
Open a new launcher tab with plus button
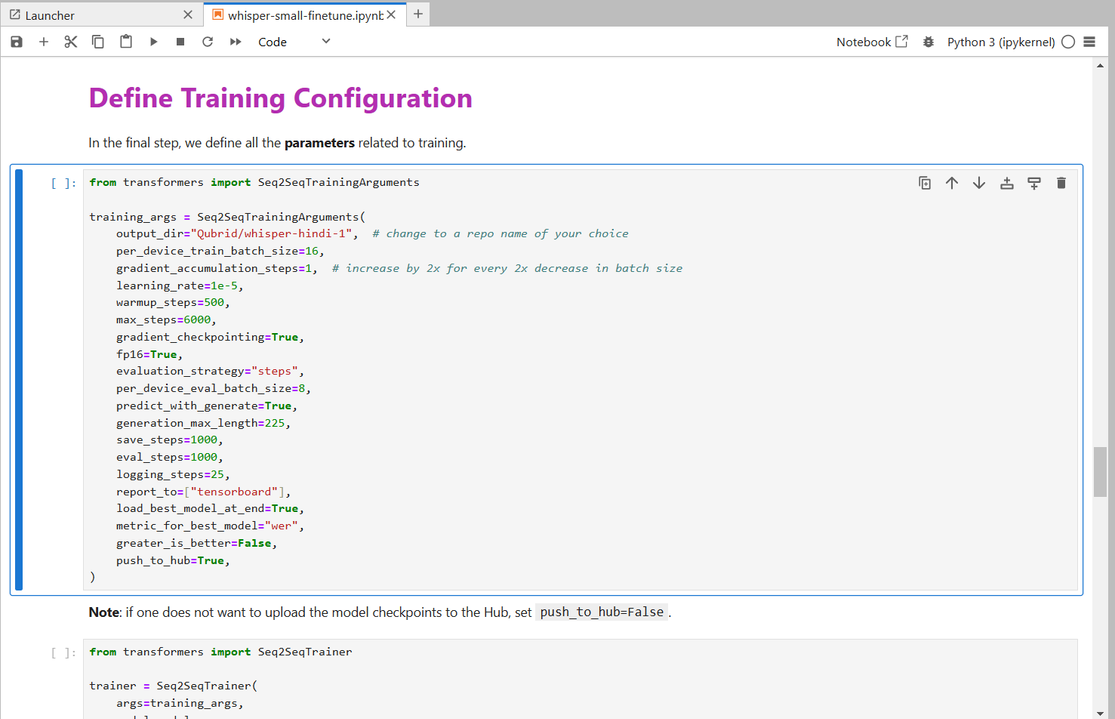[x=418, y=14]
